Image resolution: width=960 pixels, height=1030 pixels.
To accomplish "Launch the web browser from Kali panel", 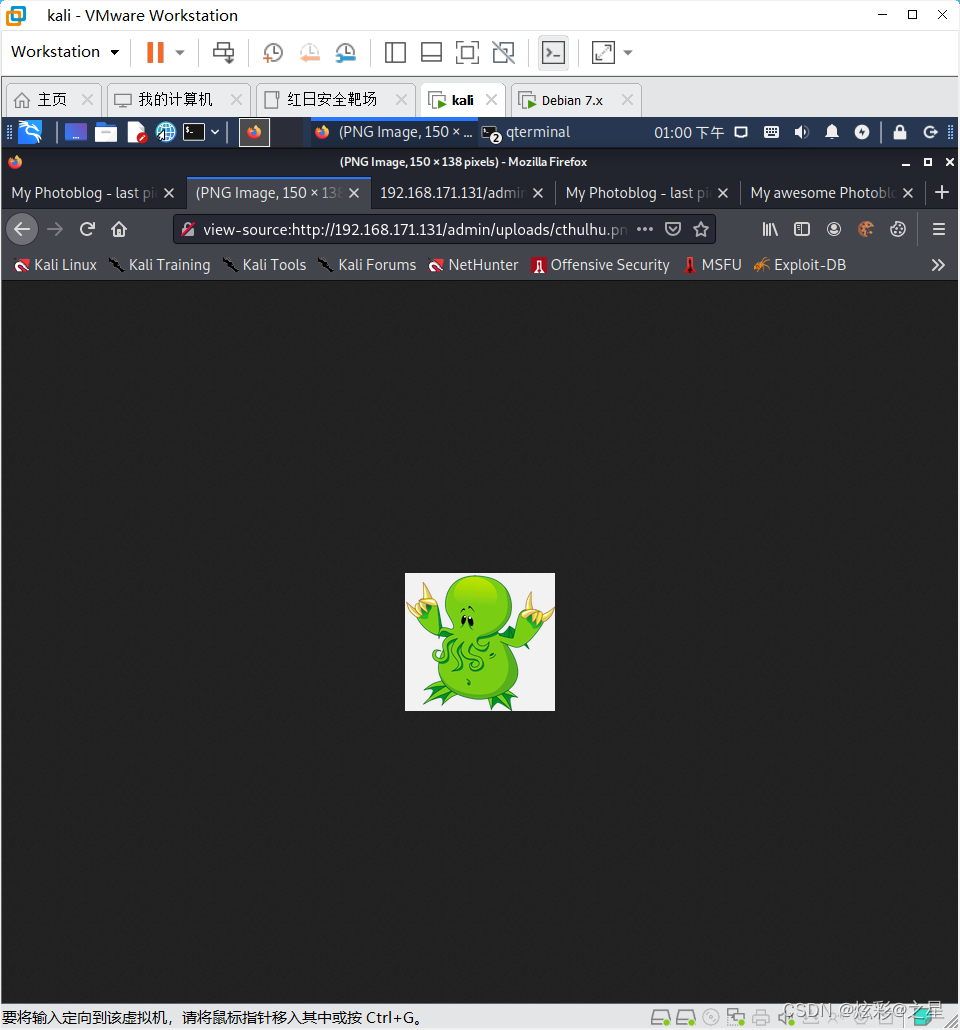I will coord(166,132).
